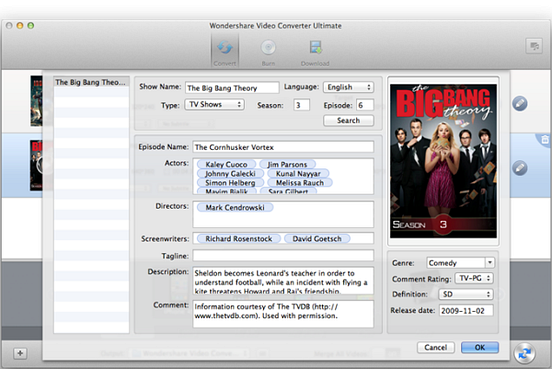Click the Cancel button

(435, 348)
